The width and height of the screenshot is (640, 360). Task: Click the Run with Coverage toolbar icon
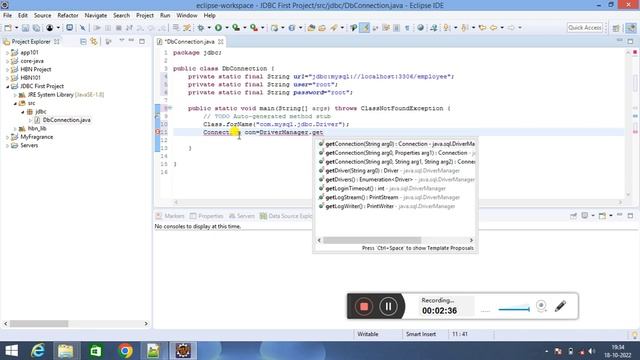(x=236, y=28)
